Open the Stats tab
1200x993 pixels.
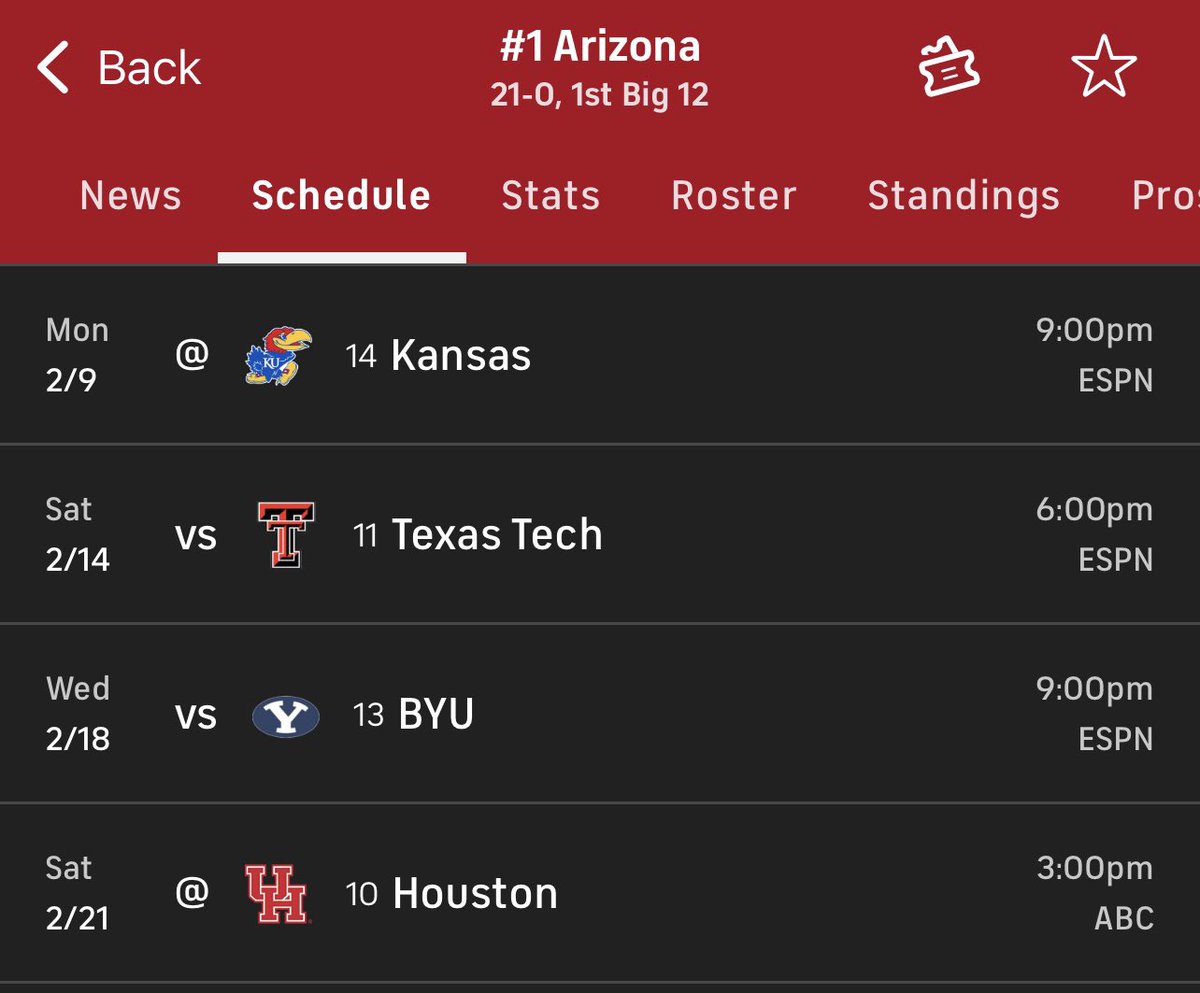(x=551, y=195)
